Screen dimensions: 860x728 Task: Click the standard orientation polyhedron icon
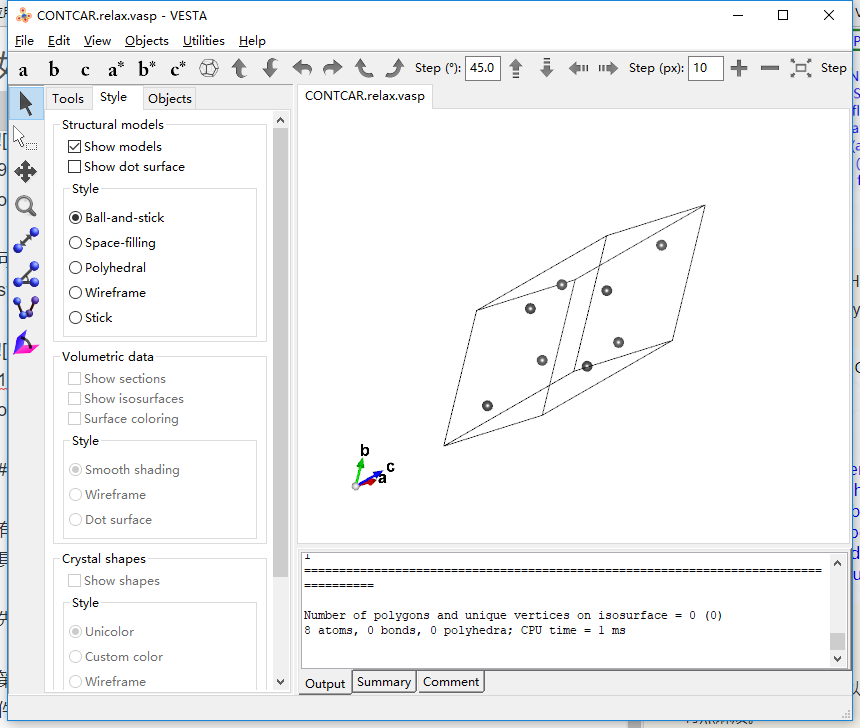(208, 69)
